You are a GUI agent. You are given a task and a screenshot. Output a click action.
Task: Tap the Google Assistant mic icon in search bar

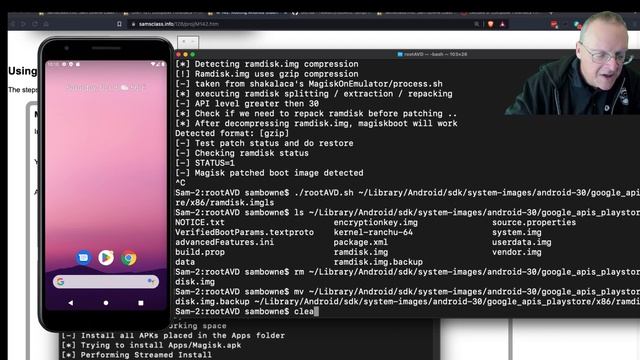click(x=151, y=282)
